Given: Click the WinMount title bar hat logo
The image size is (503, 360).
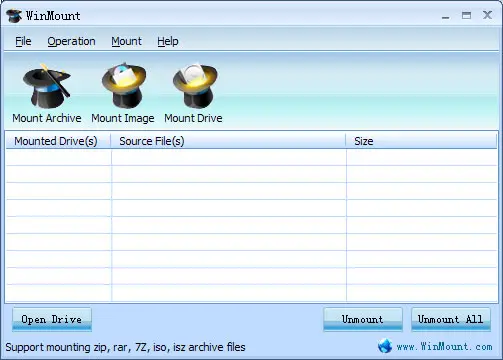Looking at the screenshot, I should click(14, 16).
